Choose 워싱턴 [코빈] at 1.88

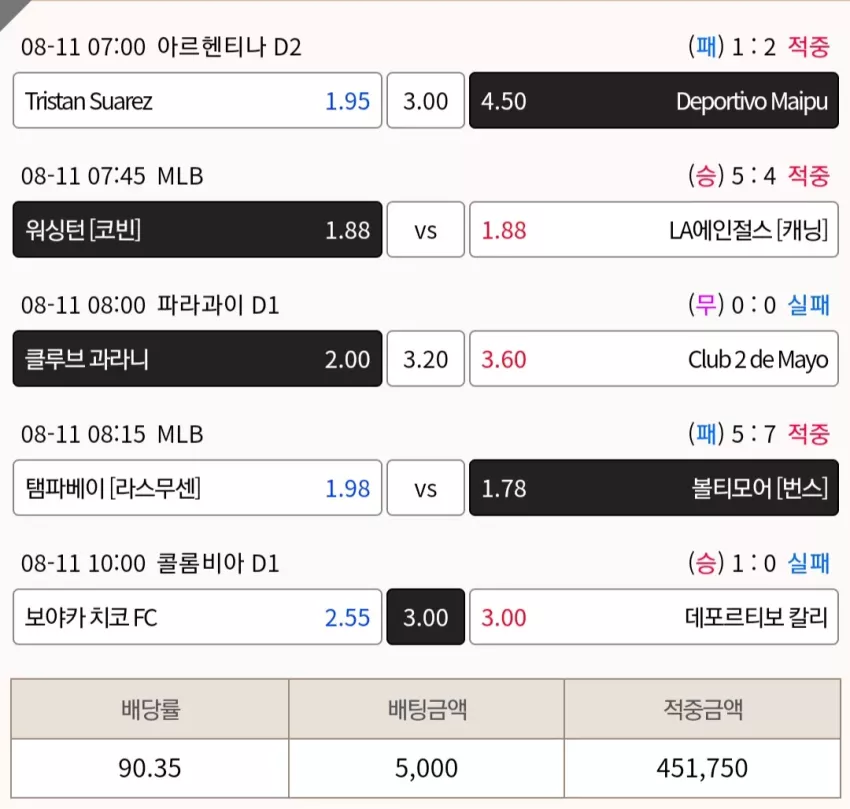[x=197, y=229]
